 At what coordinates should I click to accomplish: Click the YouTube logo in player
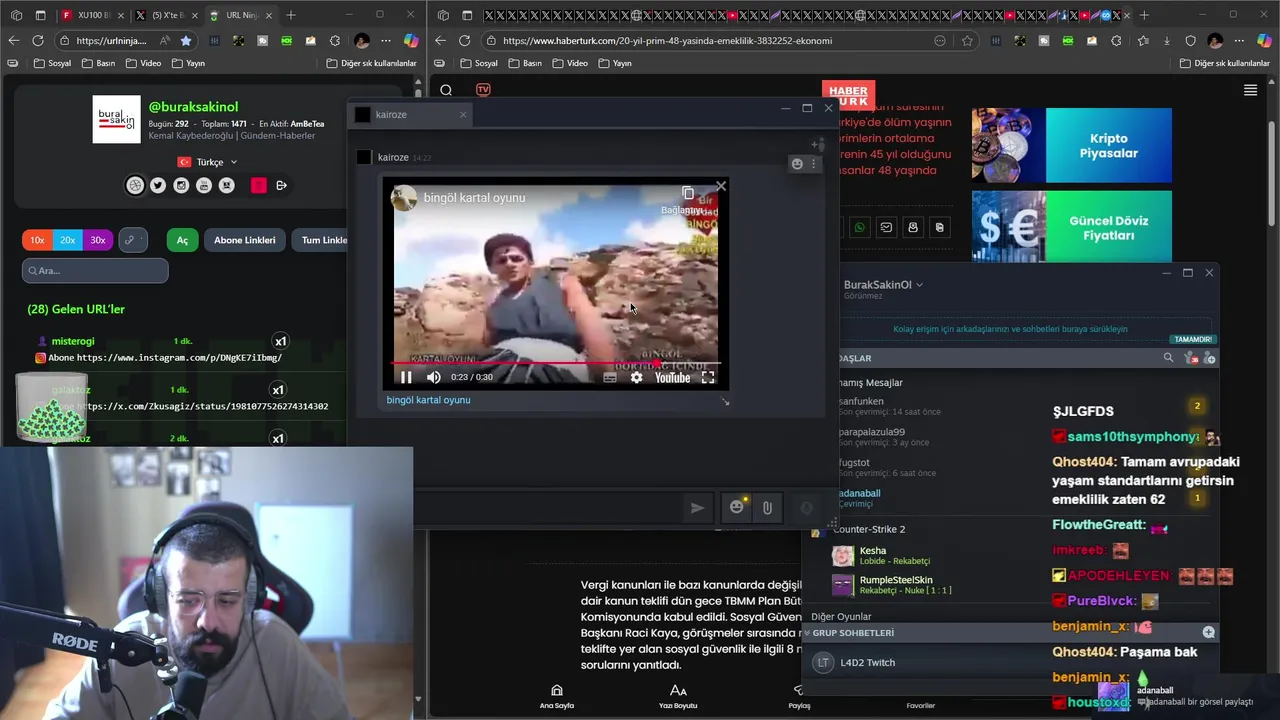[x=672, y=377]
